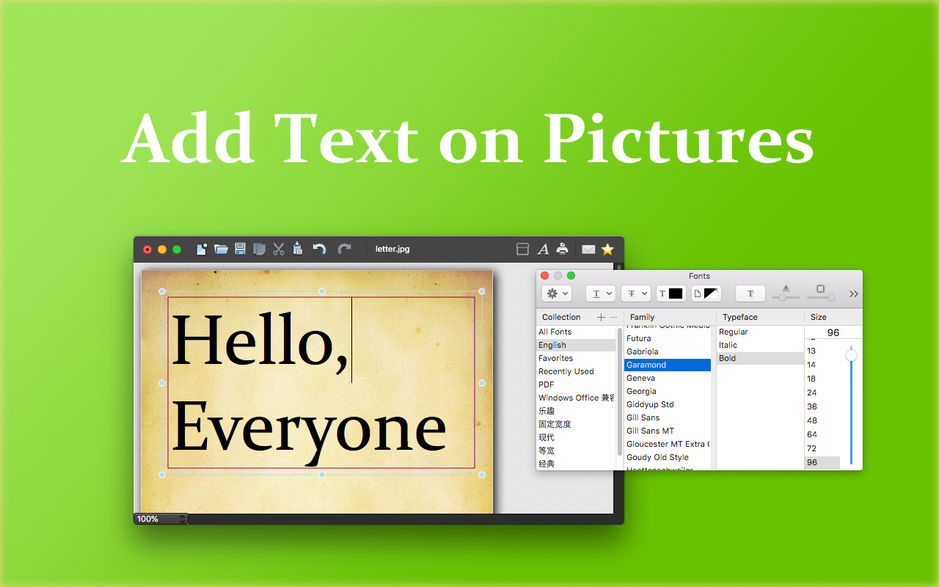Print the current image

(562, 248)
